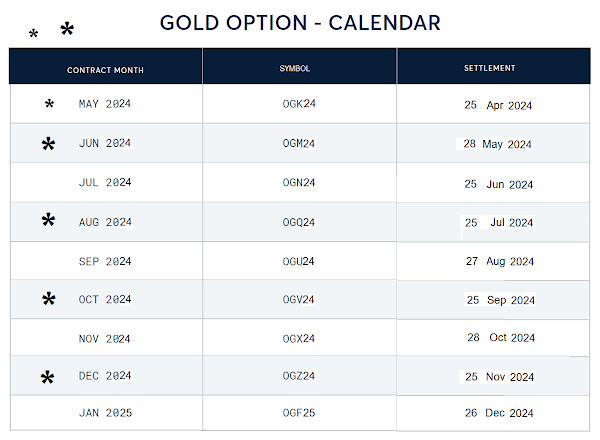Click the small asterisk at top left
Screen dimensions: 600x440
tap(34, 34)
